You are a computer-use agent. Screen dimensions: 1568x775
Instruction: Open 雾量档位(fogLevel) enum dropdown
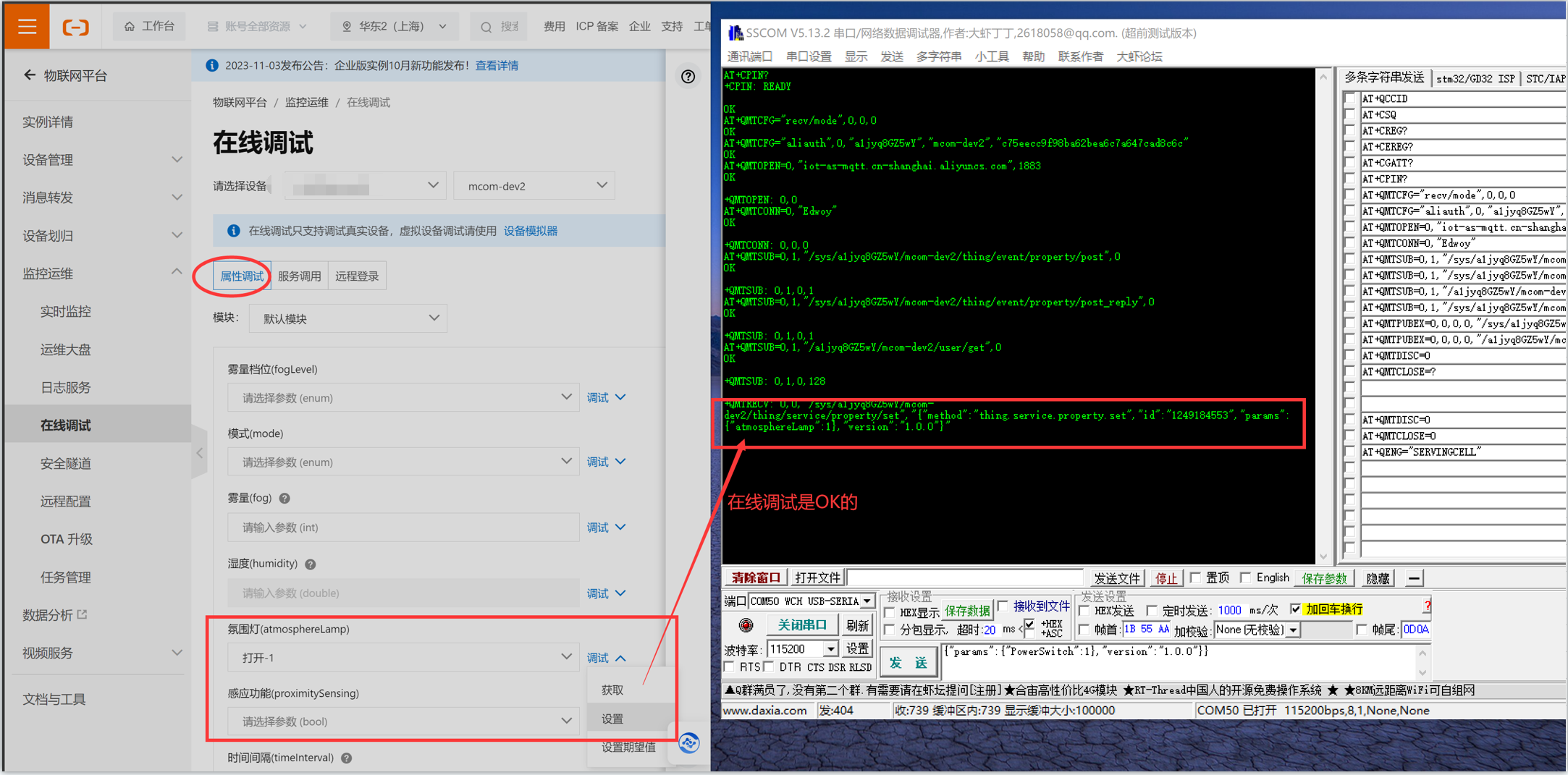pos(403,397)
